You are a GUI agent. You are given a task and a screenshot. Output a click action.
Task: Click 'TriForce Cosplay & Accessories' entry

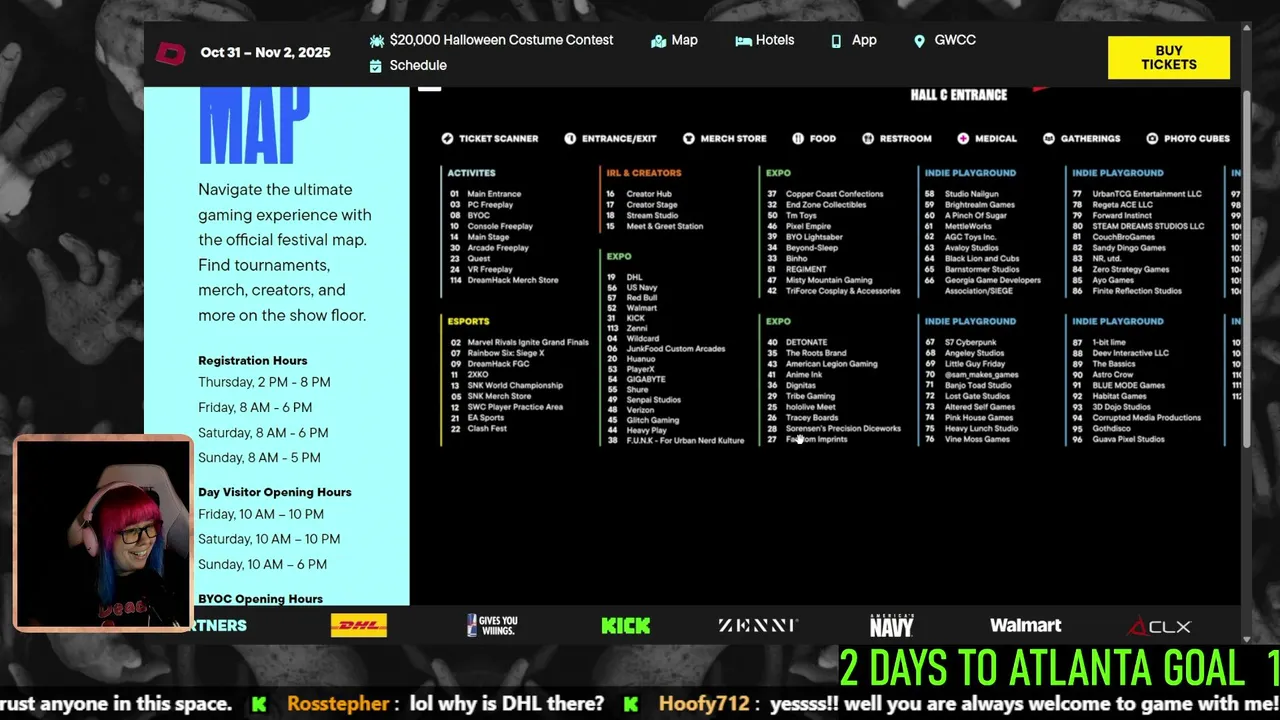click(833, 292)
